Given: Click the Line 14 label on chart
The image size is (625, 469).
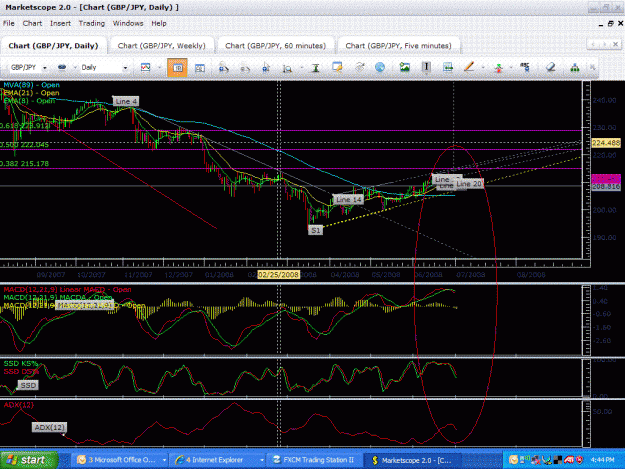Looking at the screenshot, I should coord(348,199).
